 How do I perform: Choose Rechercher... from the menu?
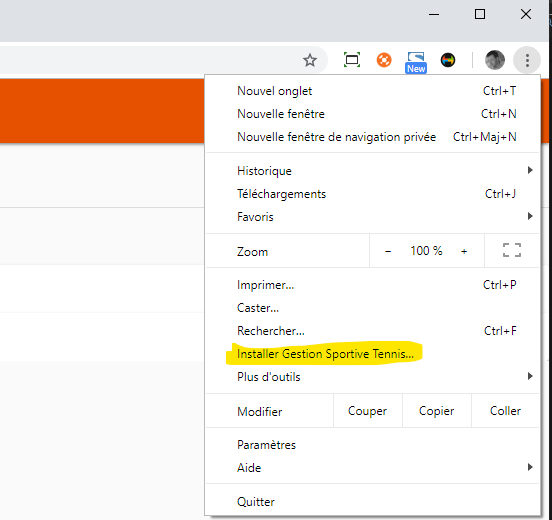tap(372, 331)
